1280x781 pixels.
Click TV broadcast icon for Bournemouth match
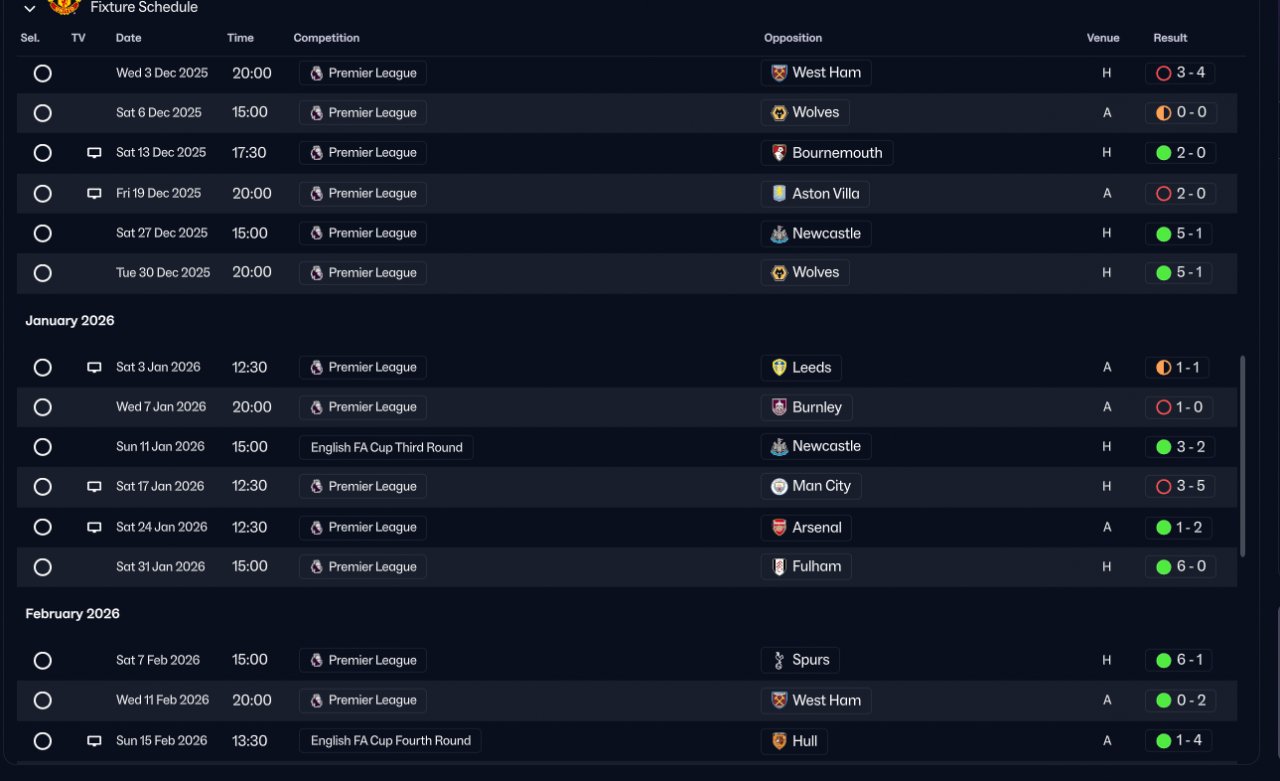click(x=94, y=153)
